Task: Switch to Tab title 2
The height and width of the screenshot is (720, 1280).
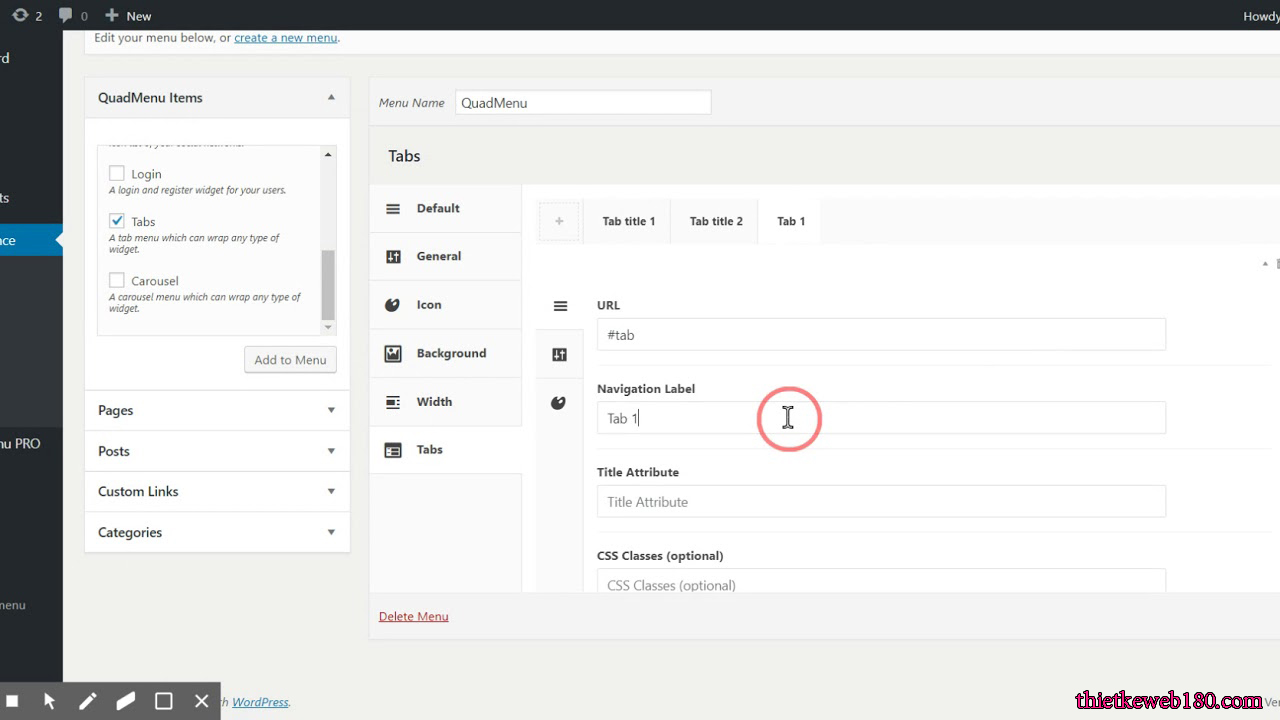Action: [714, 221]
